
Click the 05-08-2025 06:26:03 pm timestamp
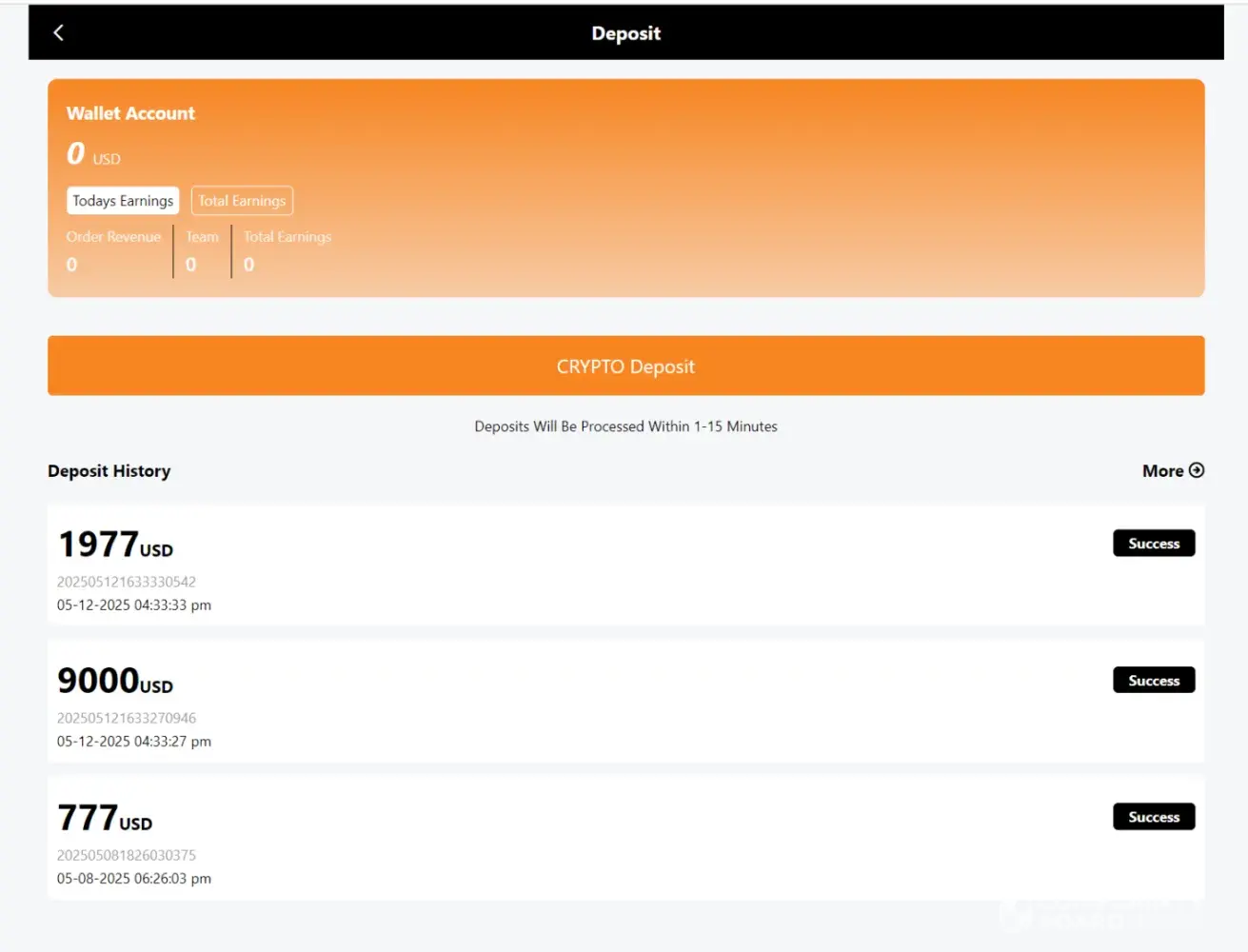click(134, 879)
